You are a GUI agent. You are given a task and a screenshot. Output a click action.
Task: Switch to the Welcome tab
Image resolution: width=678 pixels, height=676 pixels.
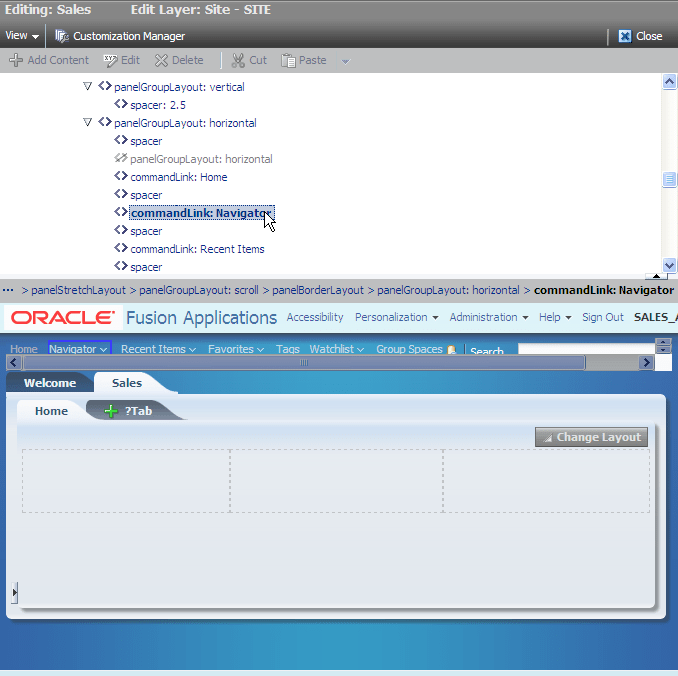(50, 383)
